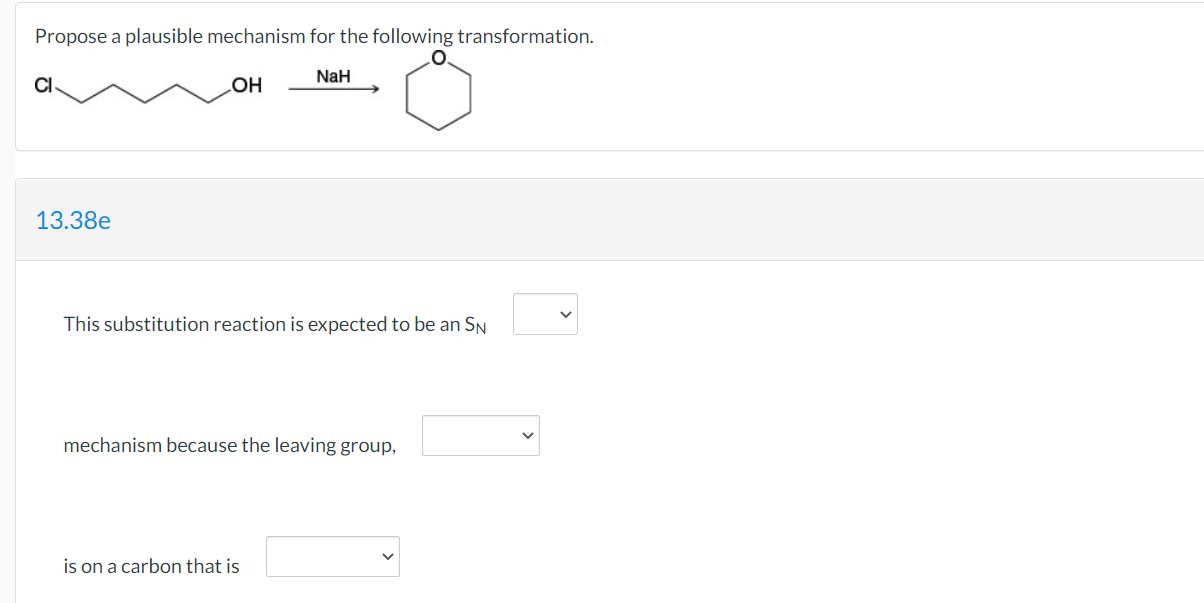The image size is (1204, 603).
Task: Open the leaving group dropdown
Action: pos(481,435)
